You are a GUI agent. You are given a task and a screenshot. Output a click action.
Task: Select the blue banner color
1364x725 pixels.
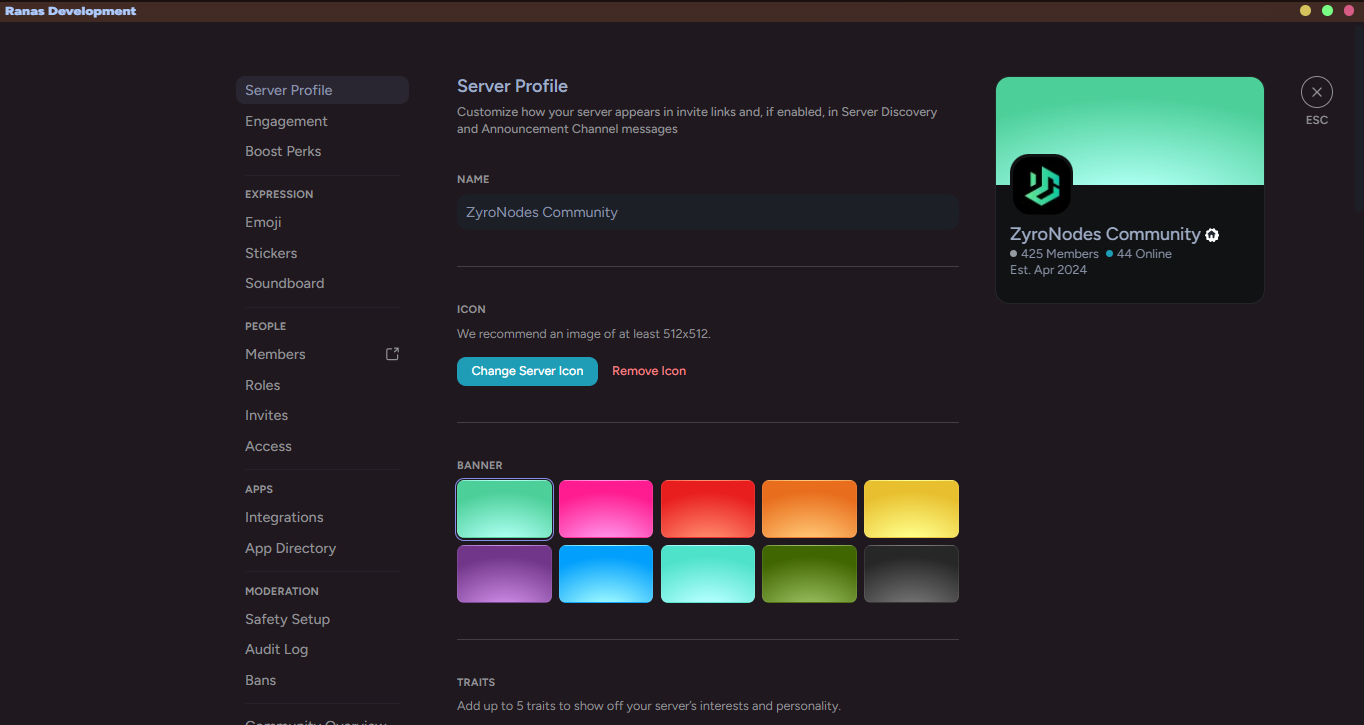point(606,574)
